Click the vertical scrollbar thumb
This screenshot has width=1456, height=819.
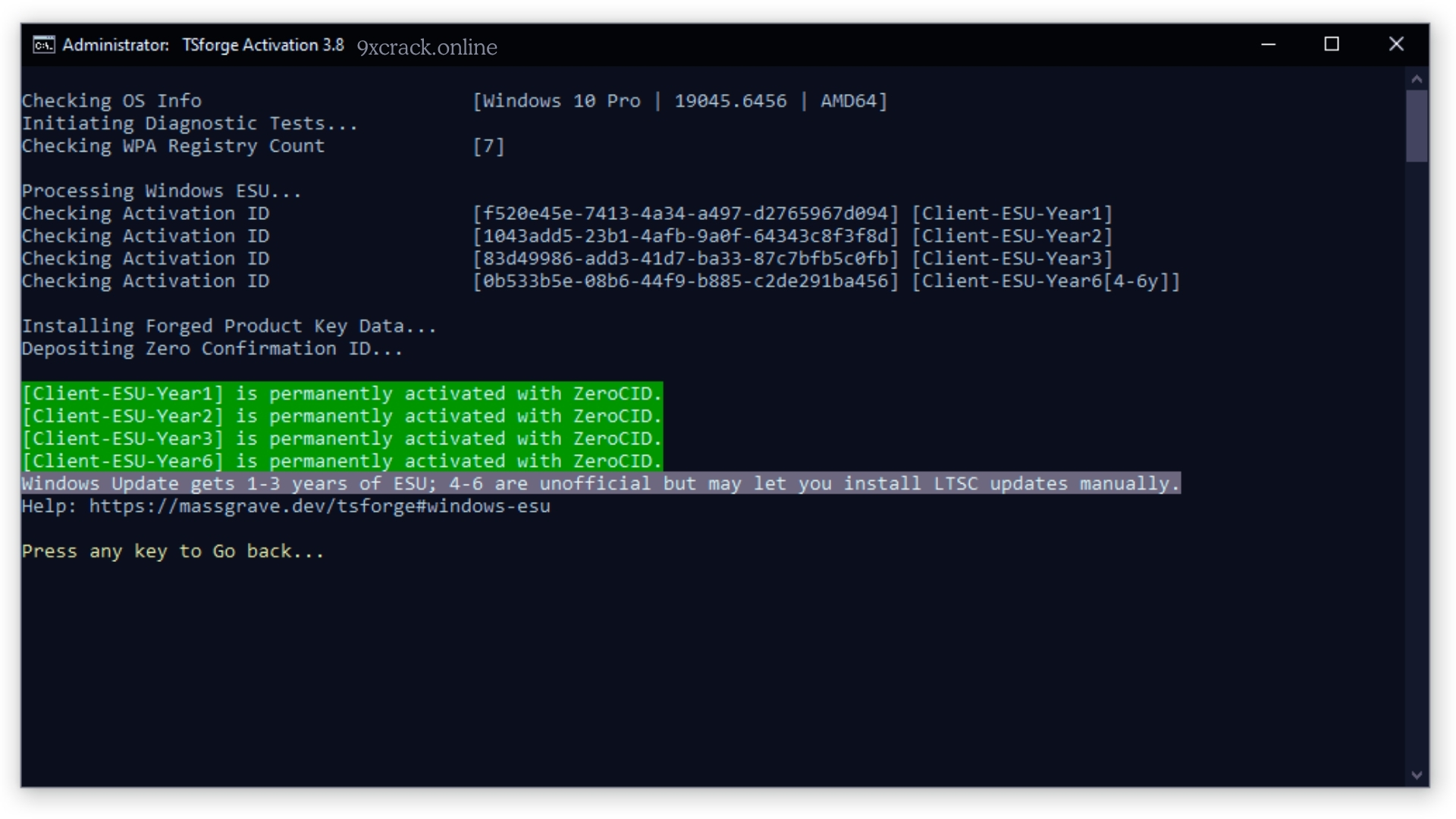pos(1417,126)
